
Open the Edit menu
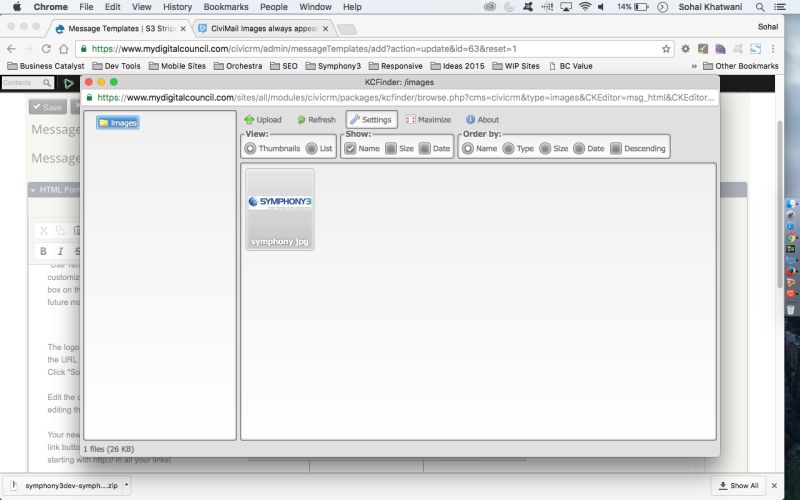112,7
